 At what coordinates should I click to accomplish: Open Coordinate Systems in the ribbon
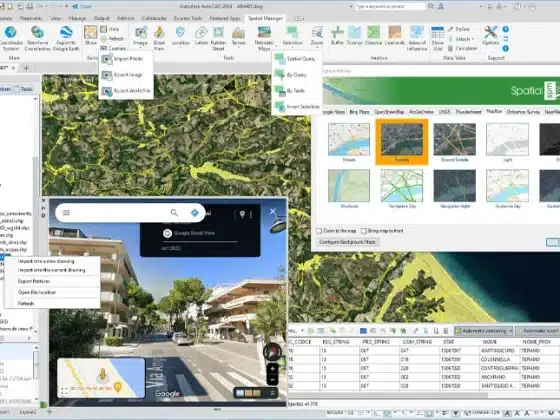[11, 38]
